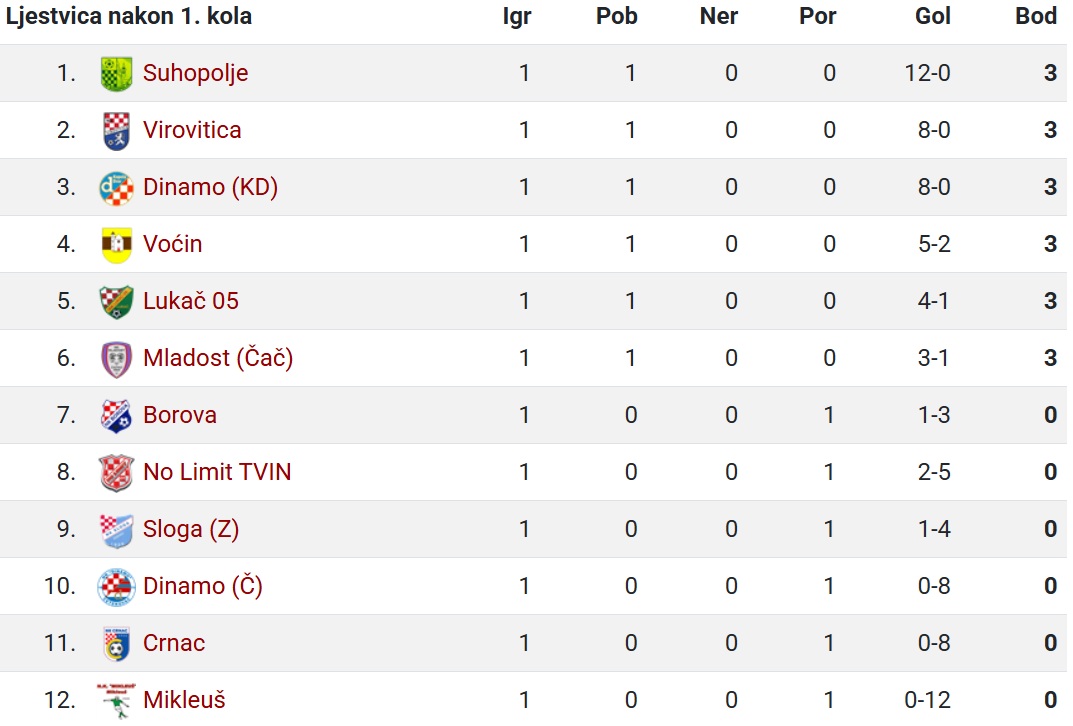
Task: Click the Gol column header
Action: 933,16
